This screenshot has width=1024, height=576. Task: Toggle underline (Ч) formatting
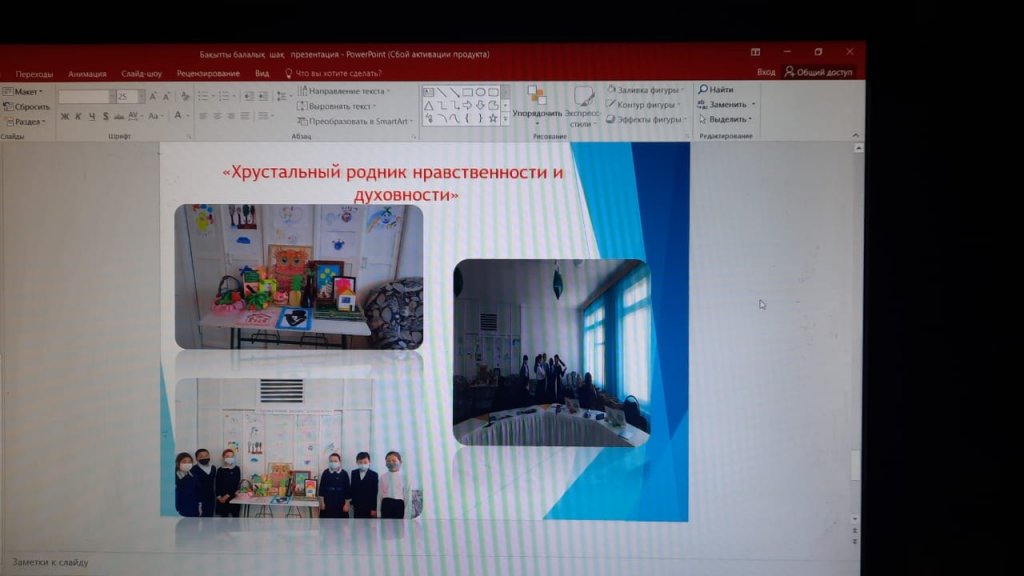click(92, 116)
